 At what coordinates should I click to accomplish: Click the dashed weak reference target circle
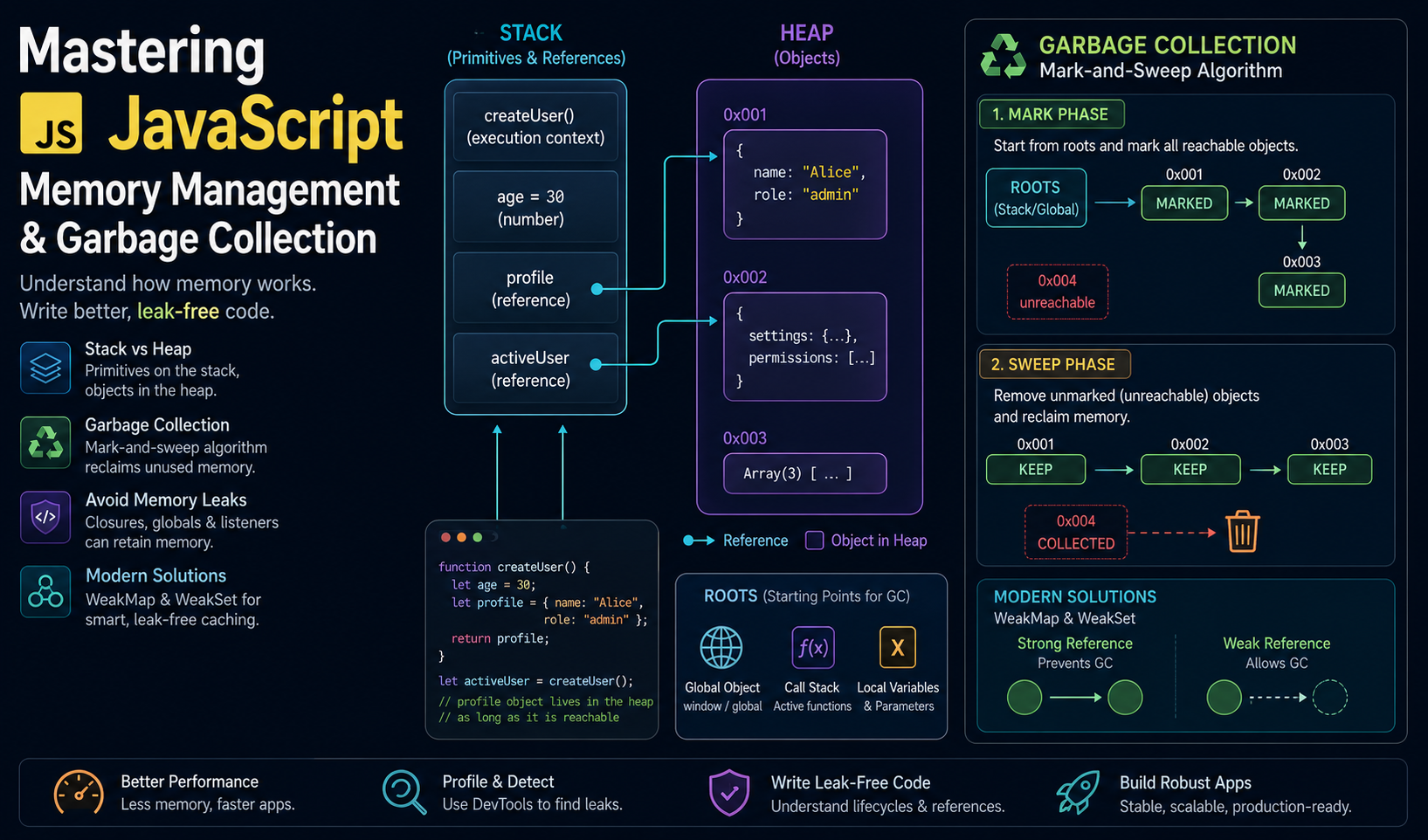pos(1330,698)
